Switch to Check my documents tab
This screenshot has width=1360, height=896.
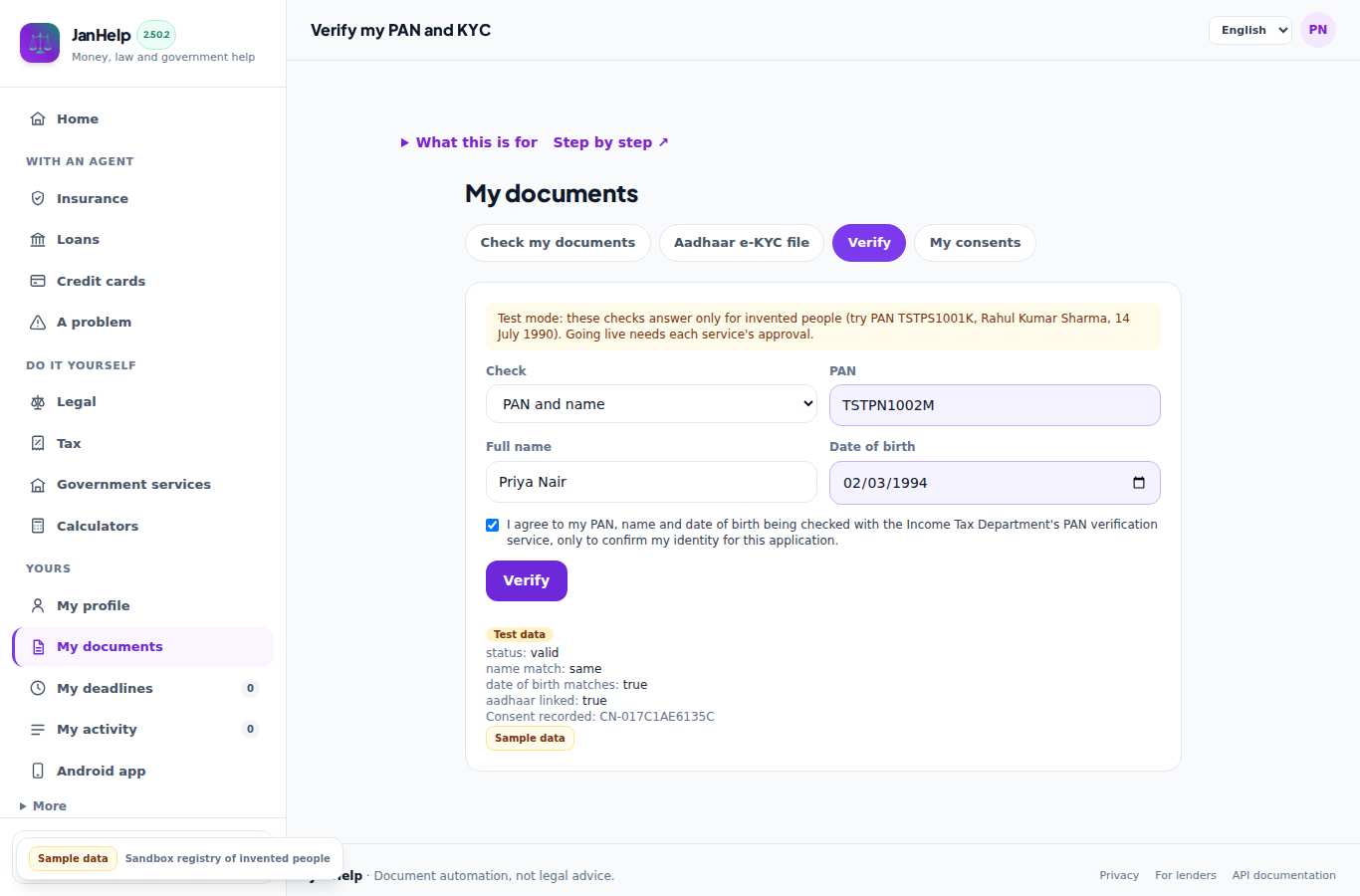(558, 243)
